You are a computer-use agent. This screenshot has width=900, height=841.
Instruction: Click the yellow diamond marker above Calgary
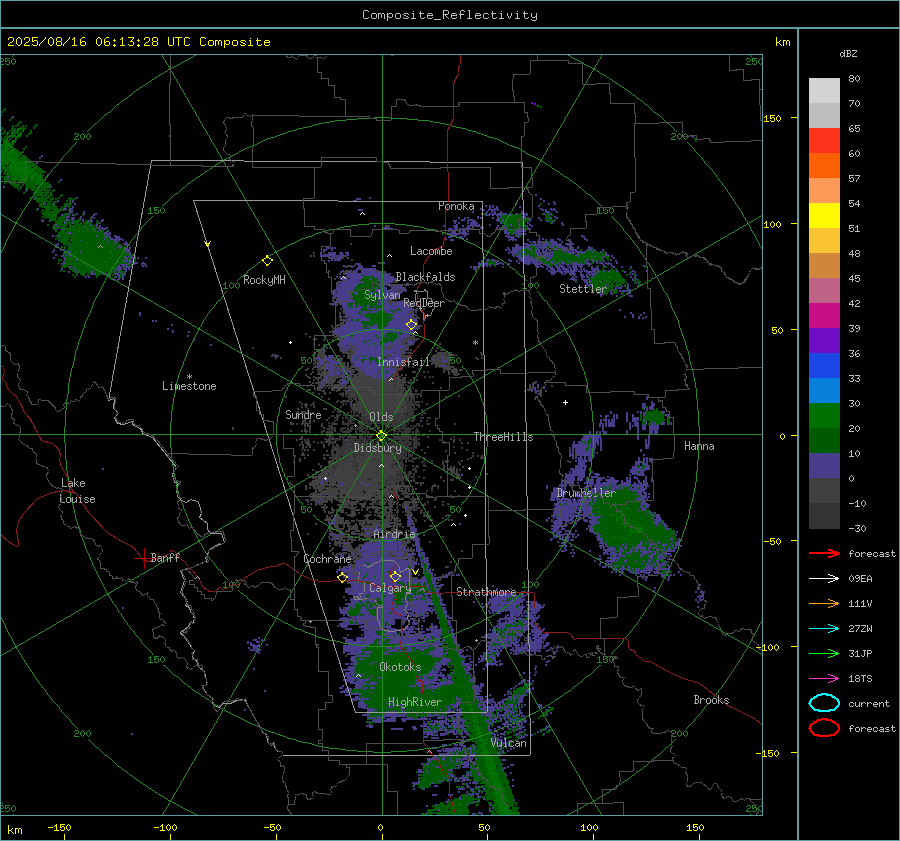coord(395,576)
